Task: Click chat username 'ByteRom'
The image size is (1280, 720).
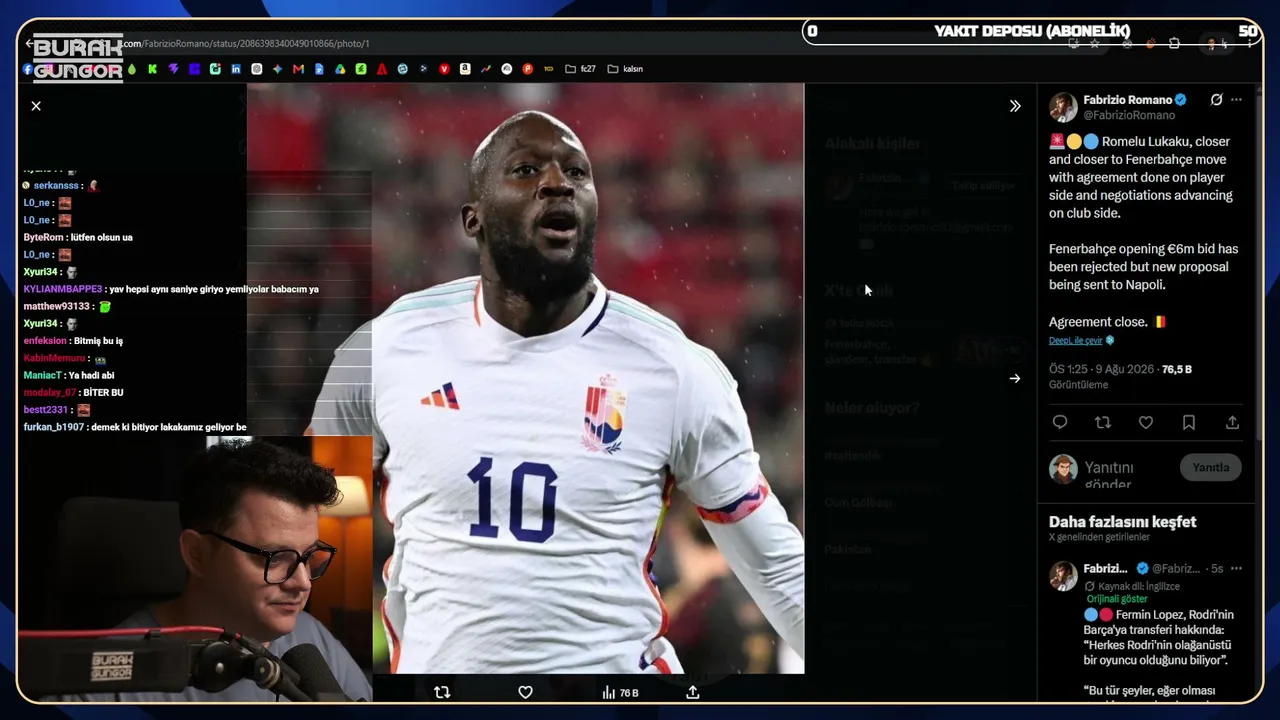Action: coord(43,237)
